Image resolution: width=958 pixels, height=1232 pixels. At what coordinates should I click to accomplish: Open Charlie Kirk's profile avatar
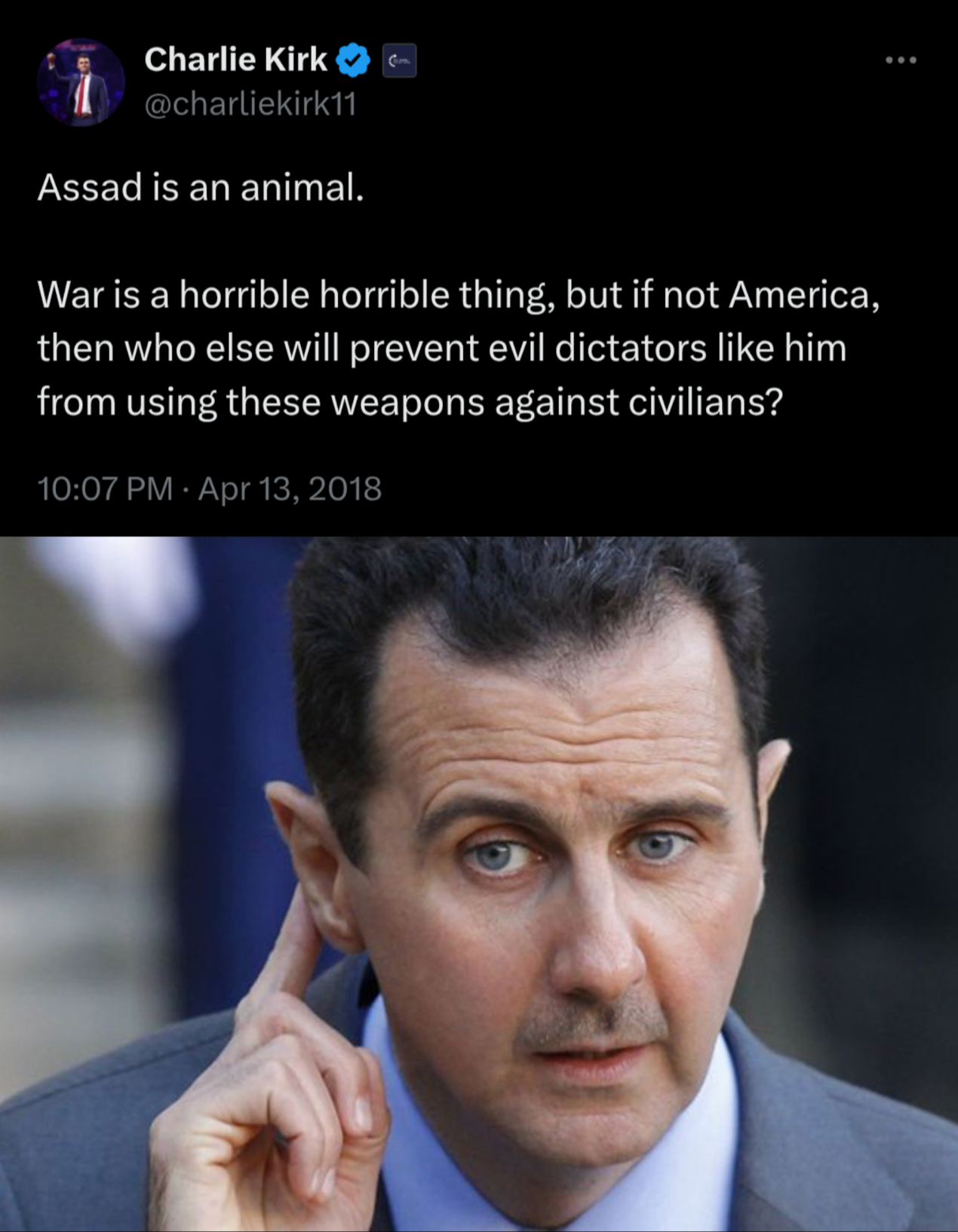(81, 82)
